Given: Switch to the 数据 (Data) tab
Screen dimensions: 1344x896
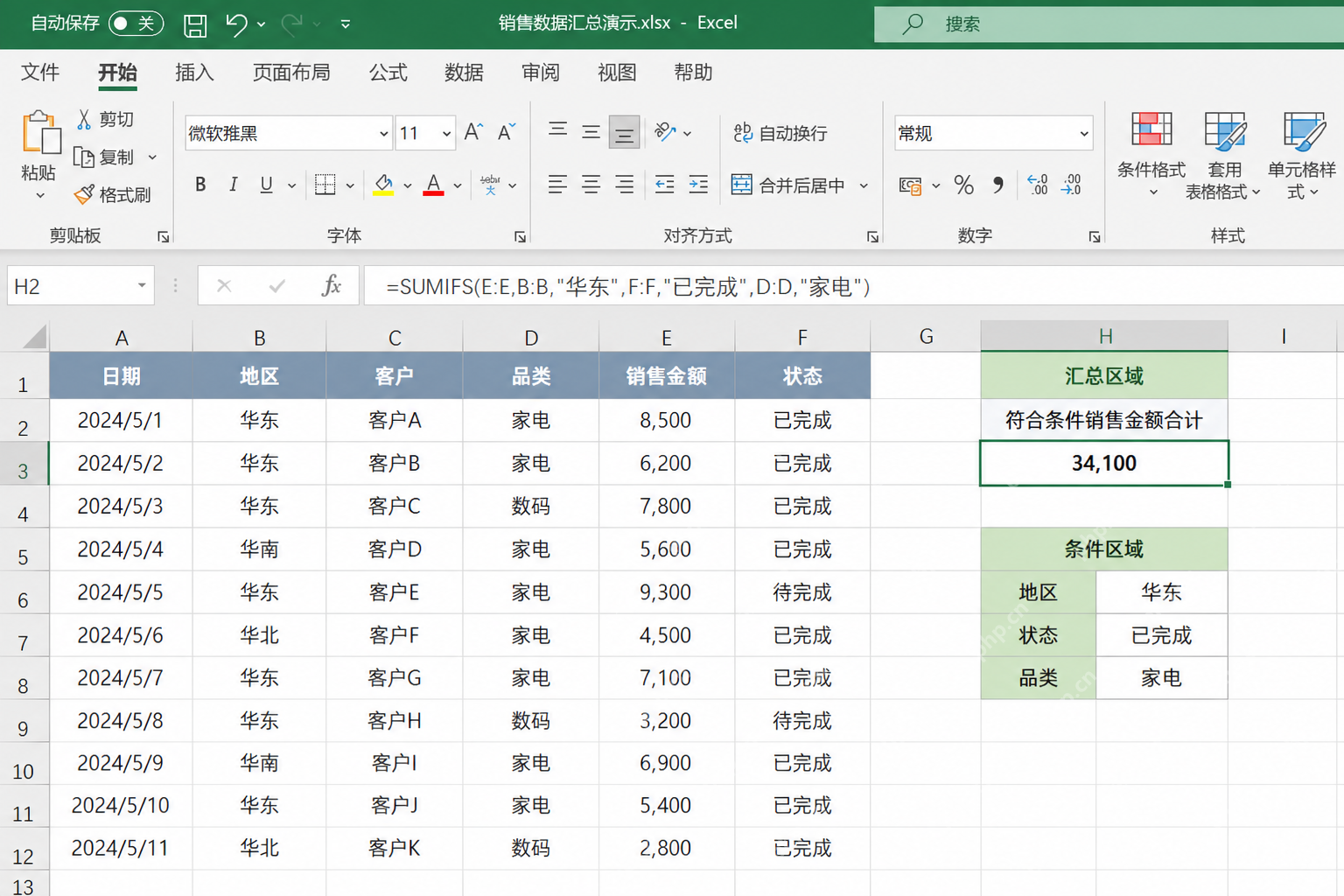Looking at the screenshot, I should [x=464, y=73].
